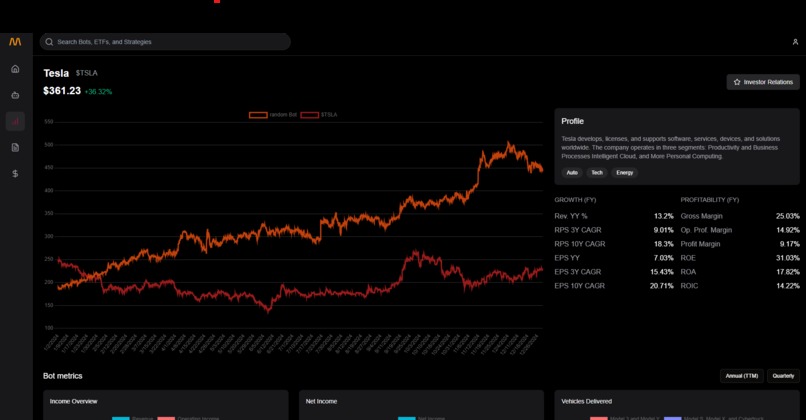Screen dimensions: 806x420
Task: Click the orange M app logo
Action: click(15, 42)
